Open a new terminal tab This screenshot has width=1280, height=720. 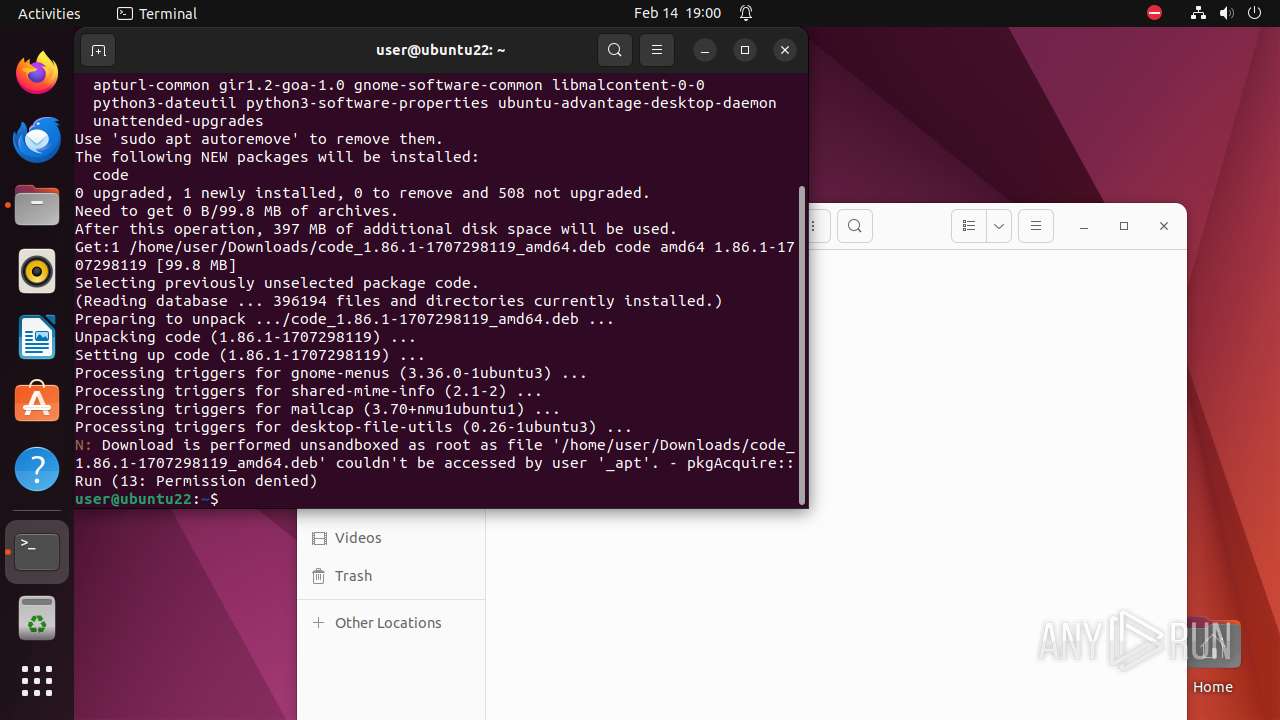click(x=98, y=50)
